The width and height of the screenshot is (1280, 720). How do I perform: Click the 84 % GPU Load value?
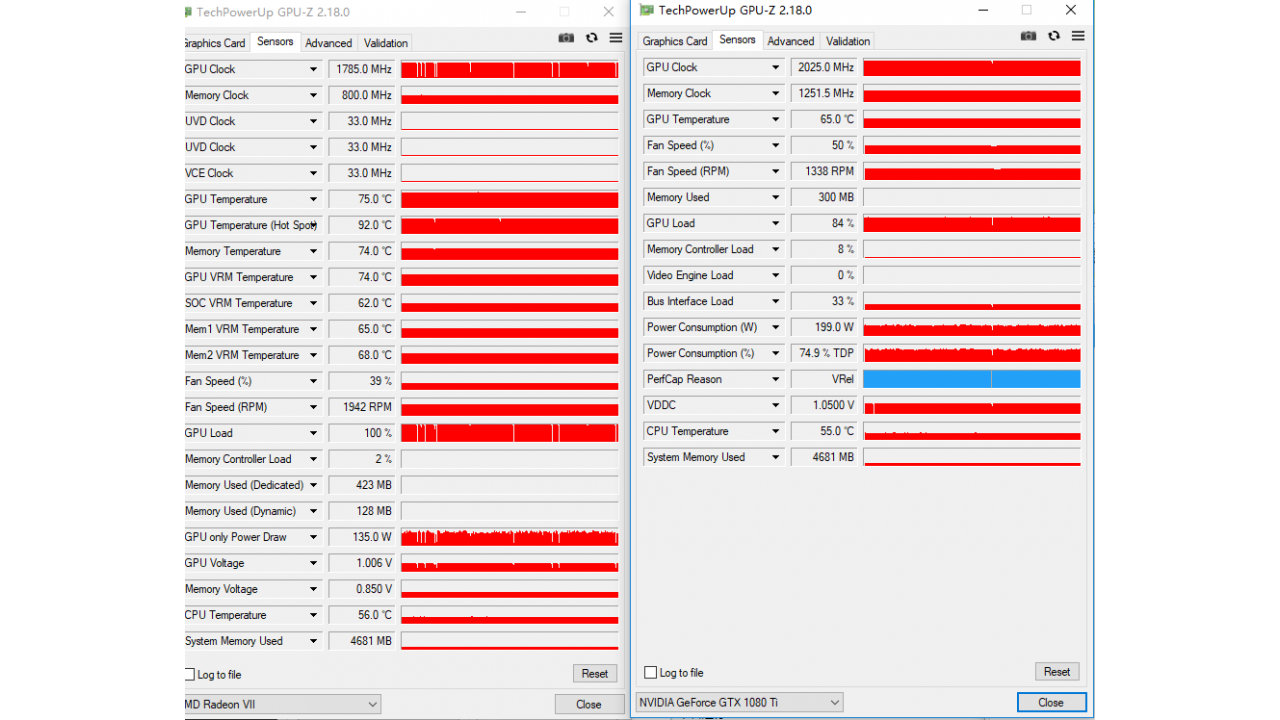click(823, 223)
